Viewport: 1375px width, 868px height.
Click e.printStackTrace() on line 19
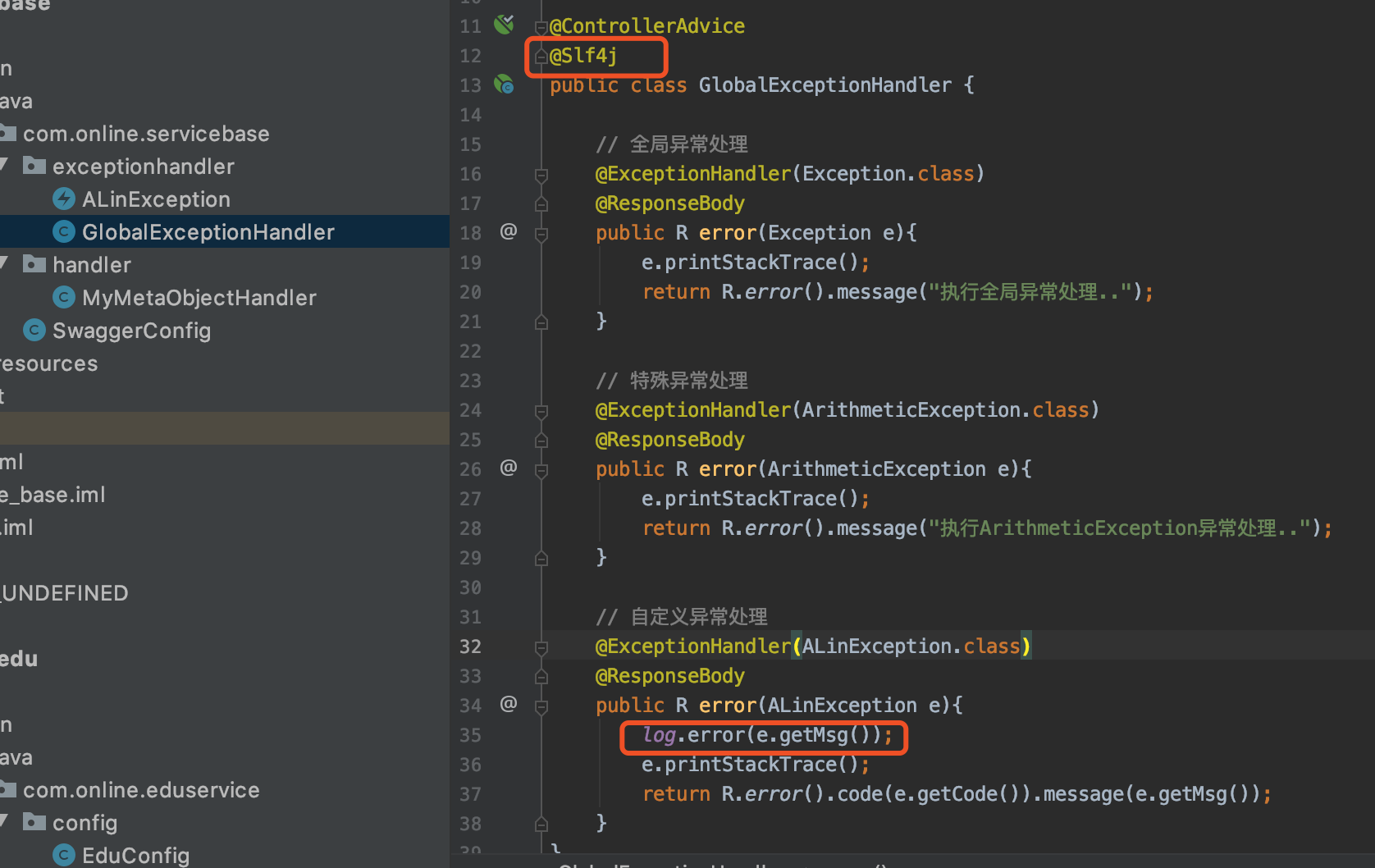coord(750,262)
